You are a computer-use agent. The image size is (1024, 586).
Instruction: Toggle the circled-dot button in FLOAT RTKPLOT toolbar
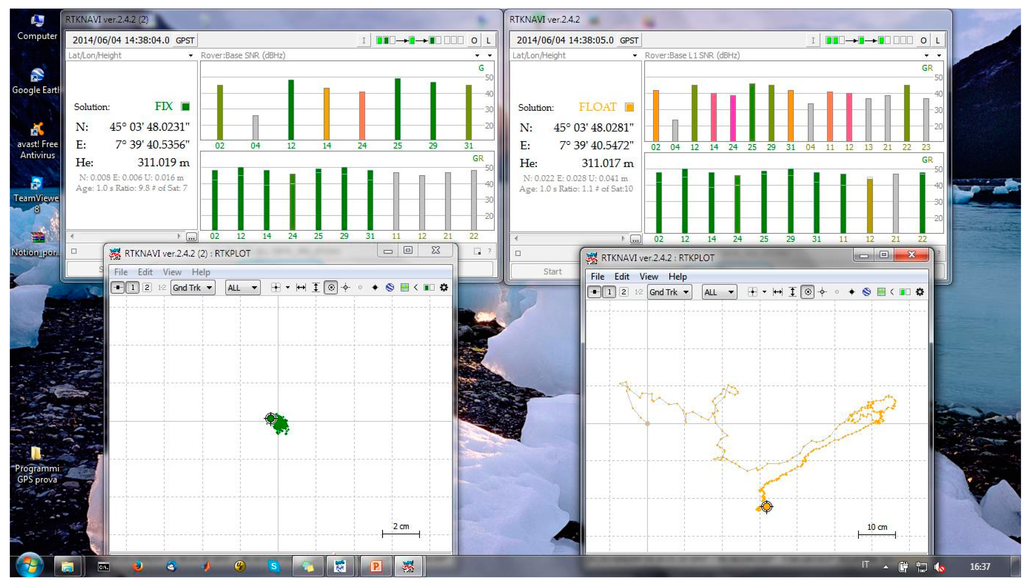point(807,292)
